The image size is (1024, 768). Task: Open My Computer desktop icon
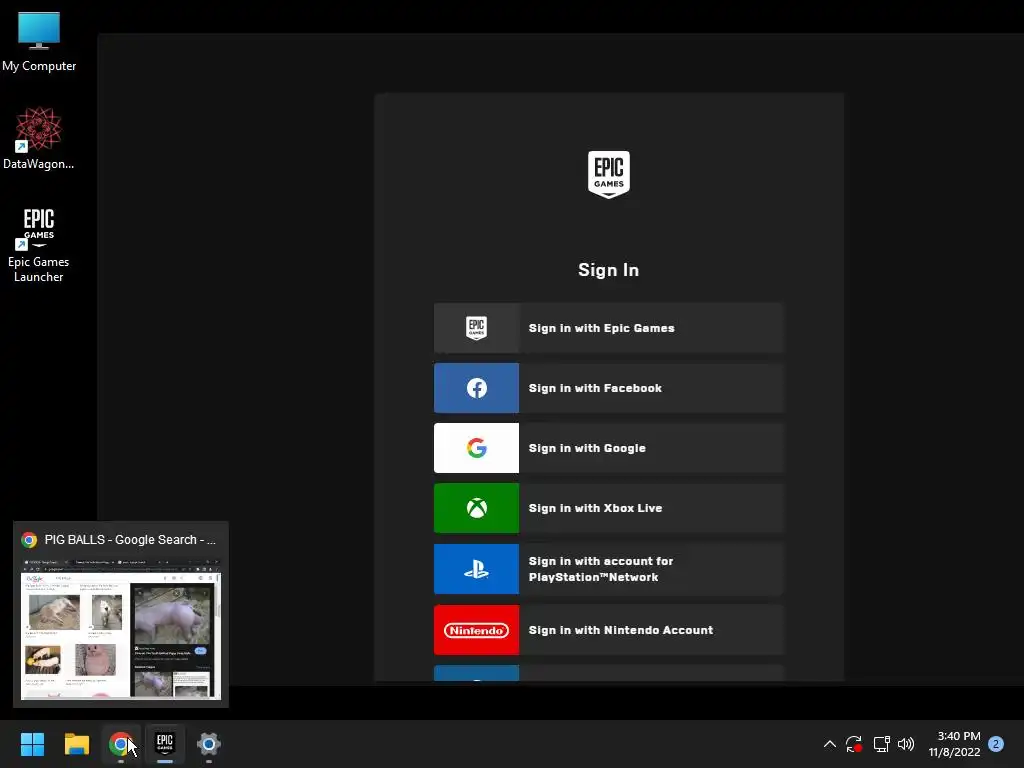pyautogui.click(x=39, y=42)
